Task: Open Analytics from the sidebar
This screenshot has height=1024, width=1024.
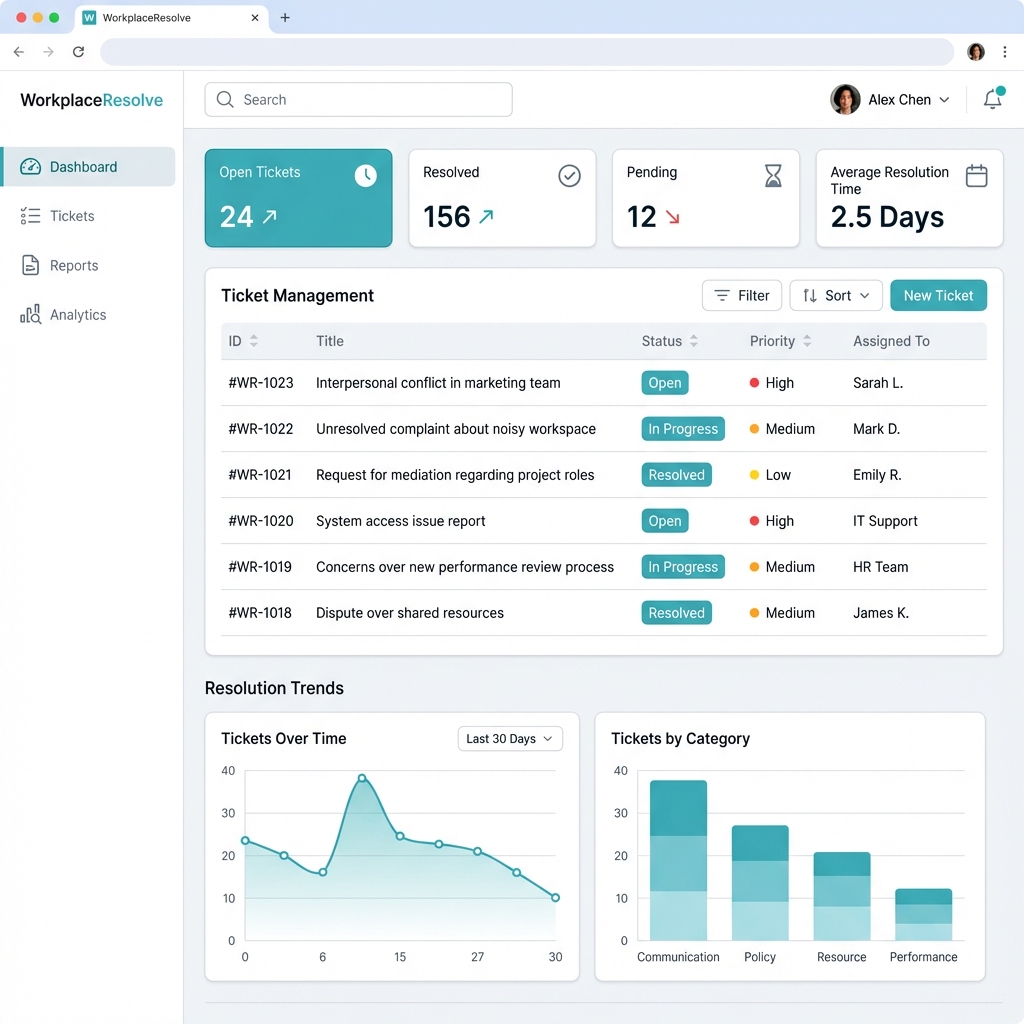Action: click(x=78, y=315)
